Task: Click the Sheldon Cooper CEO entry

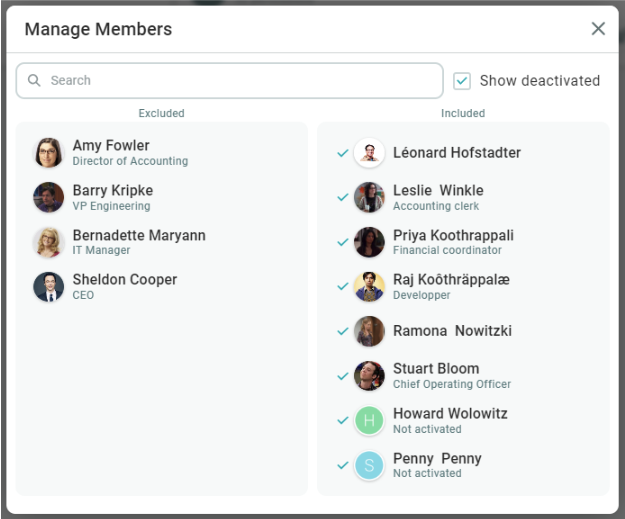Action: pos(124,286)
